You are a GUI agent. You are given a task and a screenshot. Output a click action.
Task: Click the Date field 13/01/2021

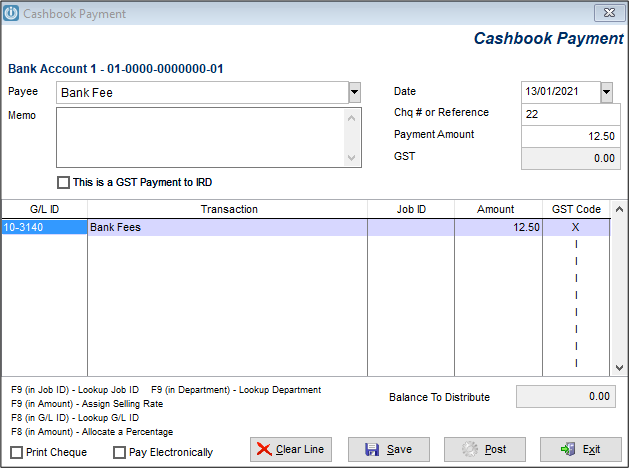(561, 92)
